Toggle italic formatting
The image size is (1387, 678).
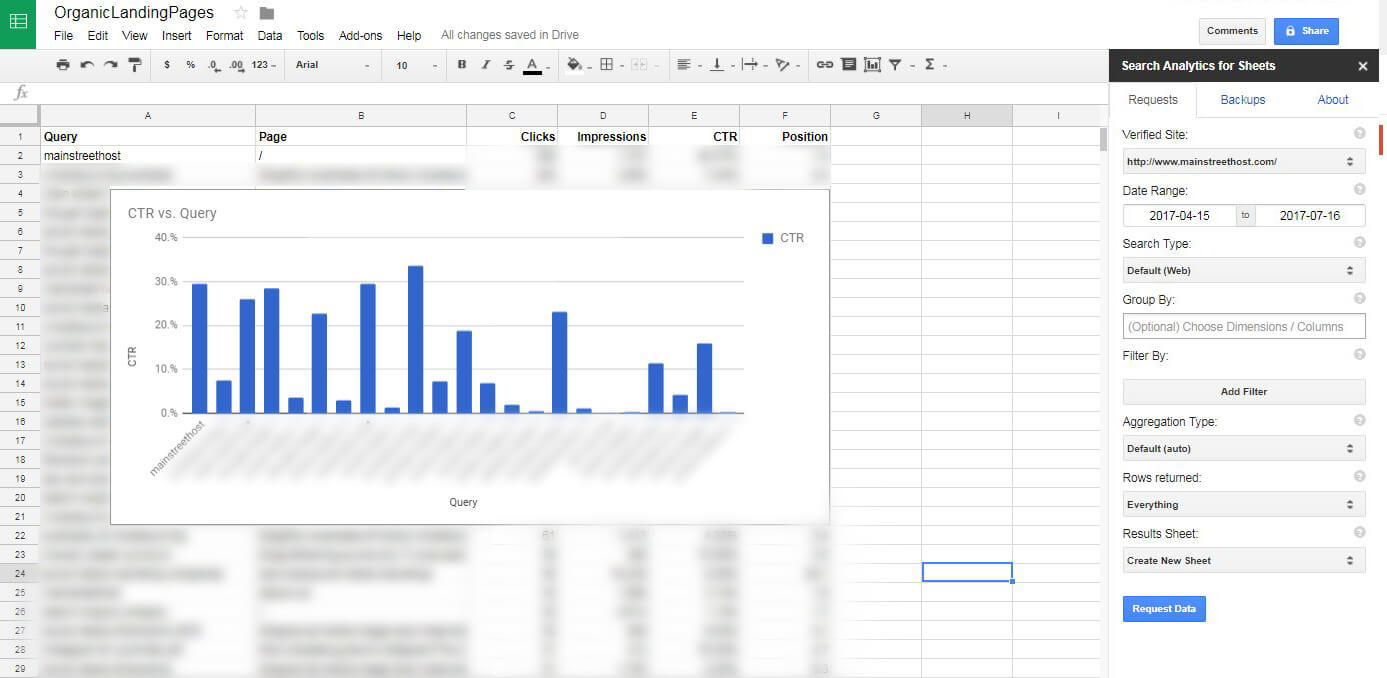pyautogui.click(x=486, y=65)
